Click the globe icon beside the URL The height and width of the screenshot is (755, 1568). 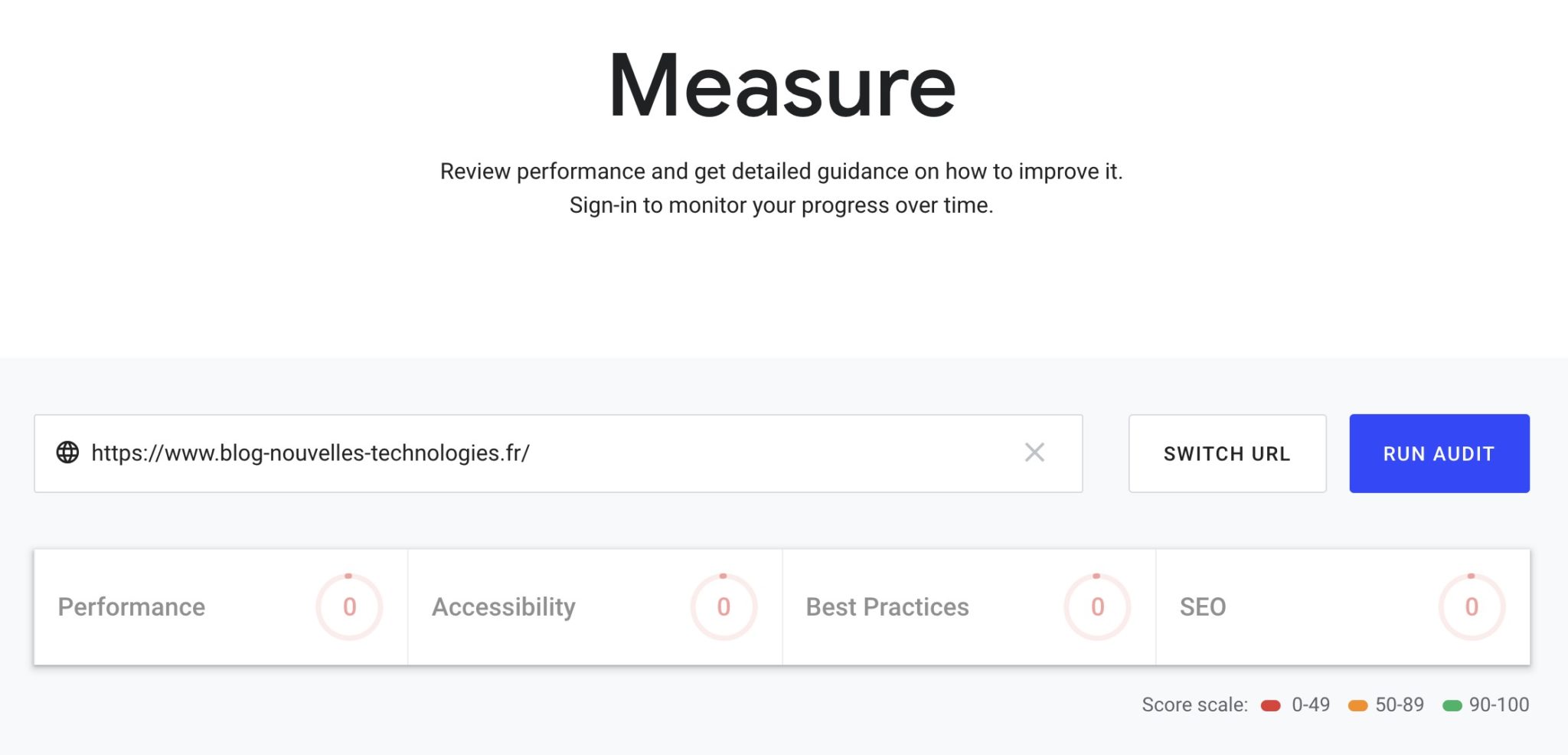click(x=67, y=453)
